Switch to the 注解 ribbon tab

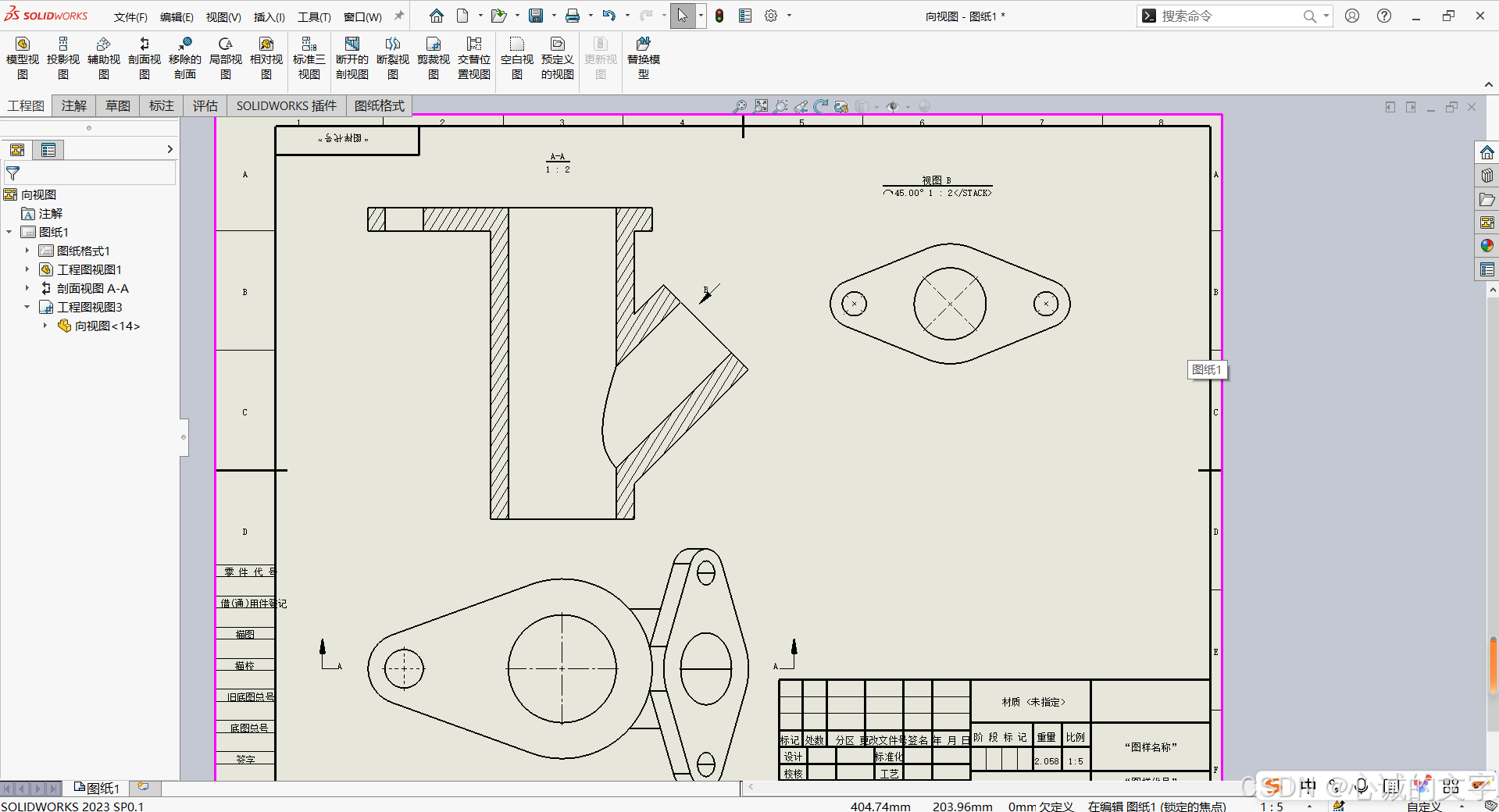(x=74, y=106)
